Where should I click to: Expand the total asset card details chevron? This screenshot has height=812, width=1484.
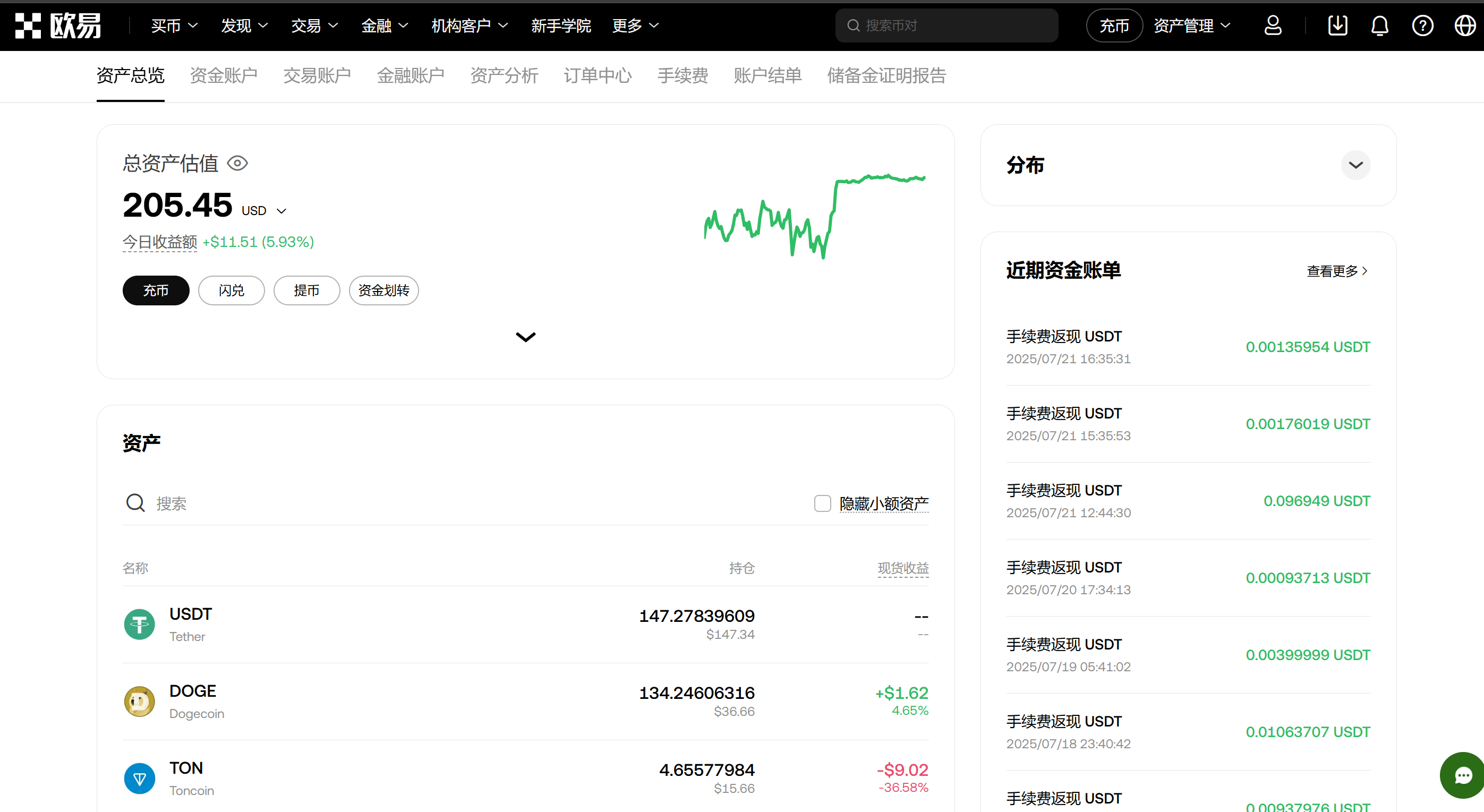click(525, 337)
